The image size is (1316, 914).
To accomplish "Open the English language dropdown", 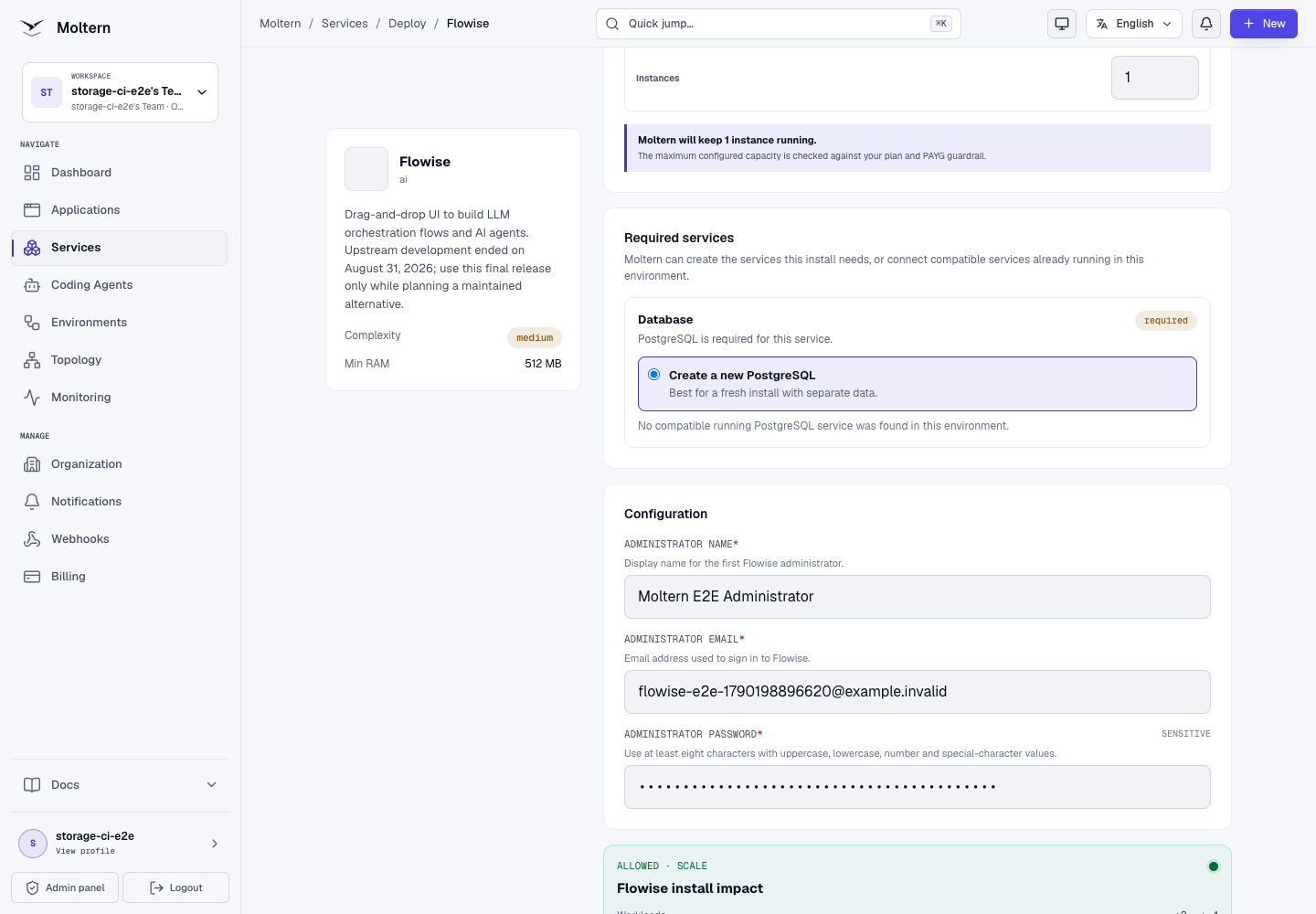I will pos(1134,24).
